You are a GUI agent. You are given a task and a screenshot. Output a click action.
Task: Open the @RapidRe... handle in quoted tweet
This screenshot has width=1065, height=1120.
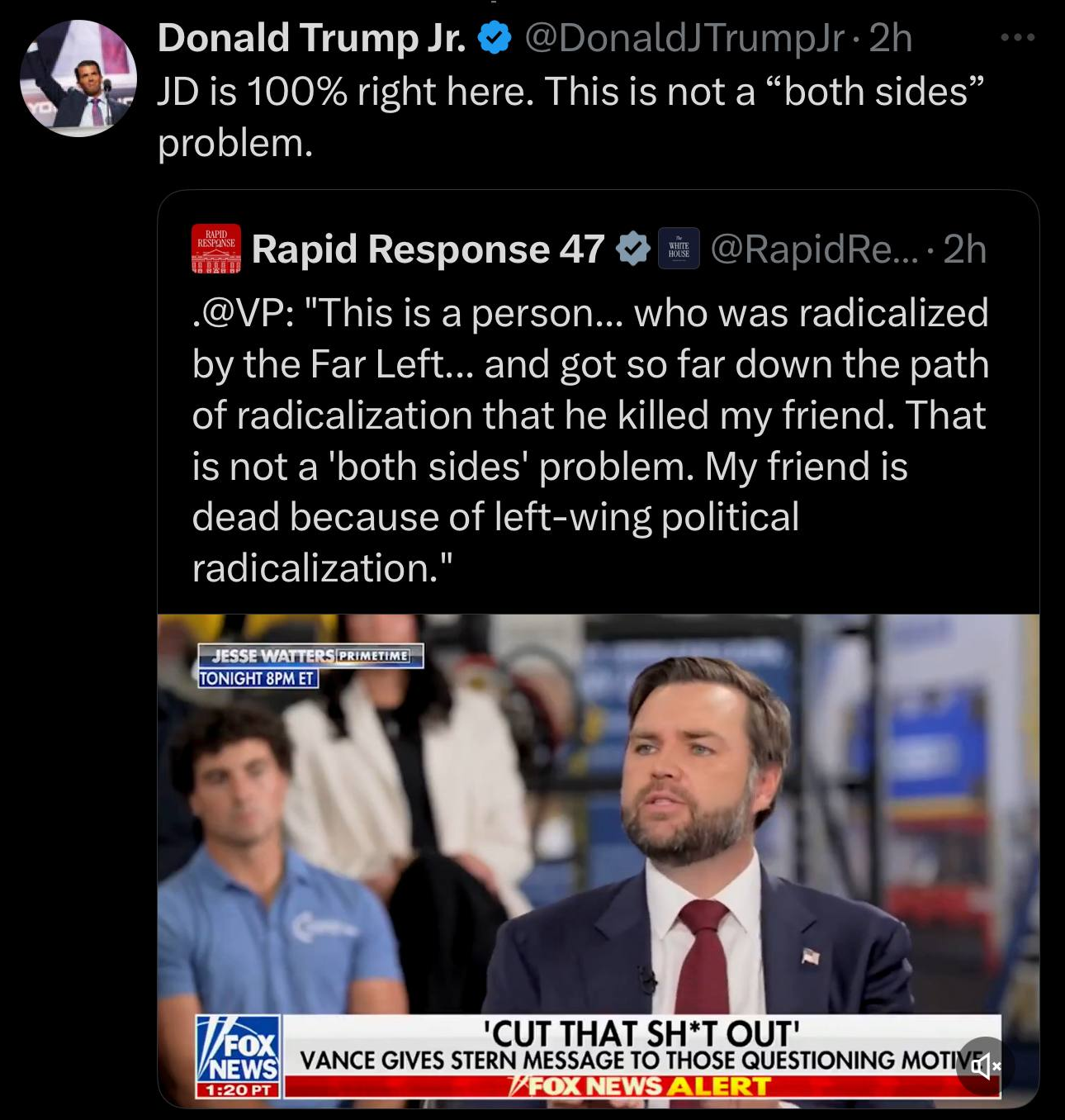point(814,249)
